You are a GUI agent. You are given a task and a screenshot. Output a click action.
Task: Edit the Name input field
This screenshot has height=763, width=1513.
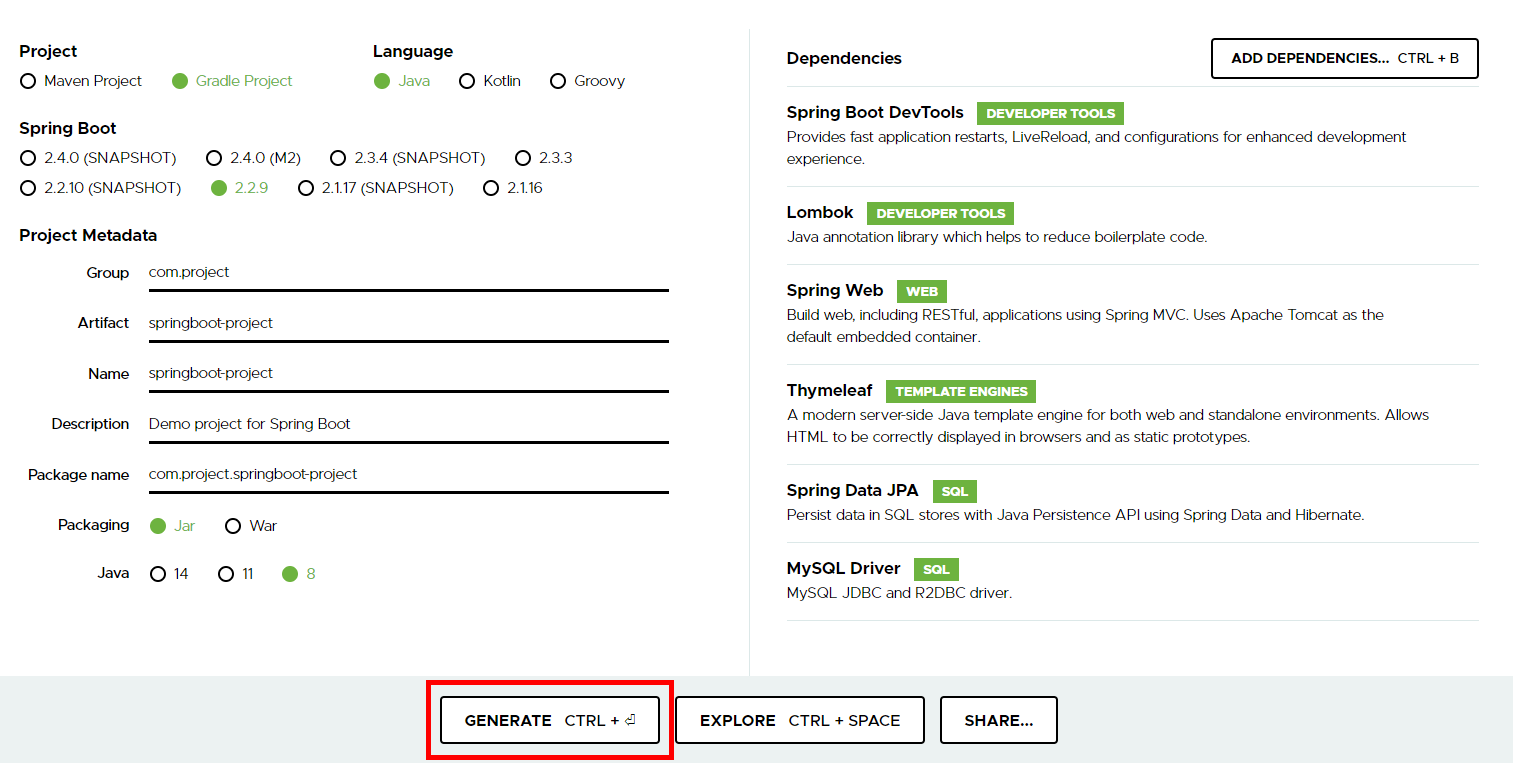point(408,373)
